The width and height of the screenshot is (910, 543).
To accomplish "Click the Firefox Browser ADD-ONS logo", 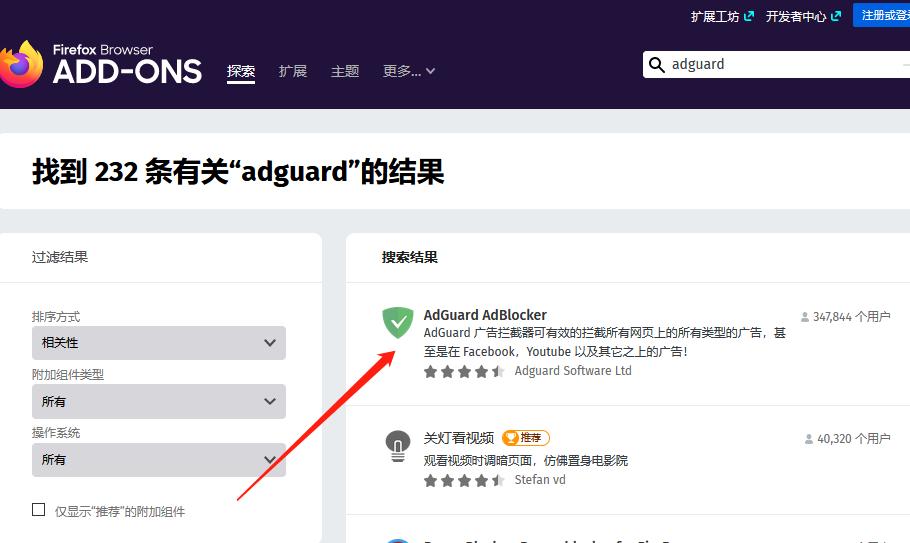I will pos(101,64).
